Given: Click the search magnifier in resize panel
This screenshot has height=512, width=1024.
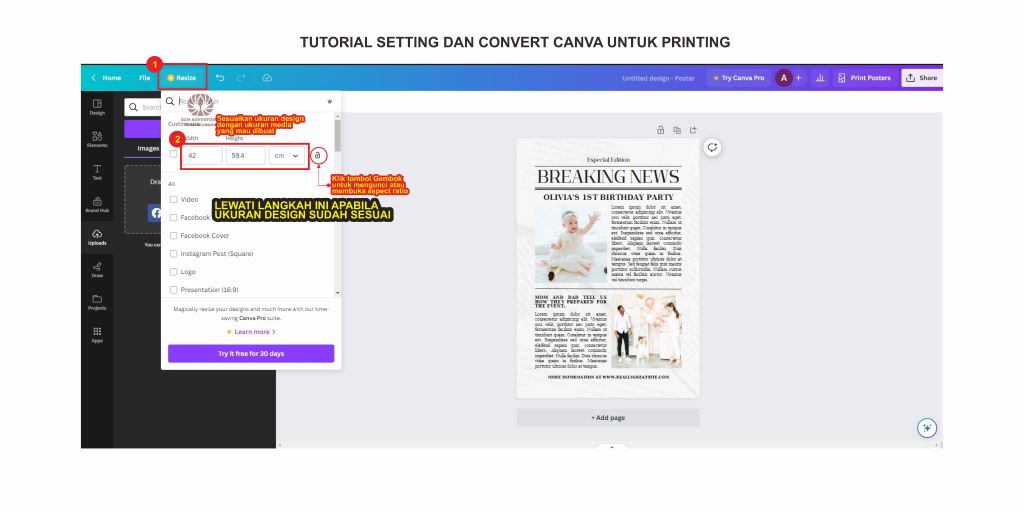Looking at the screenshot, I should point(170,101).
